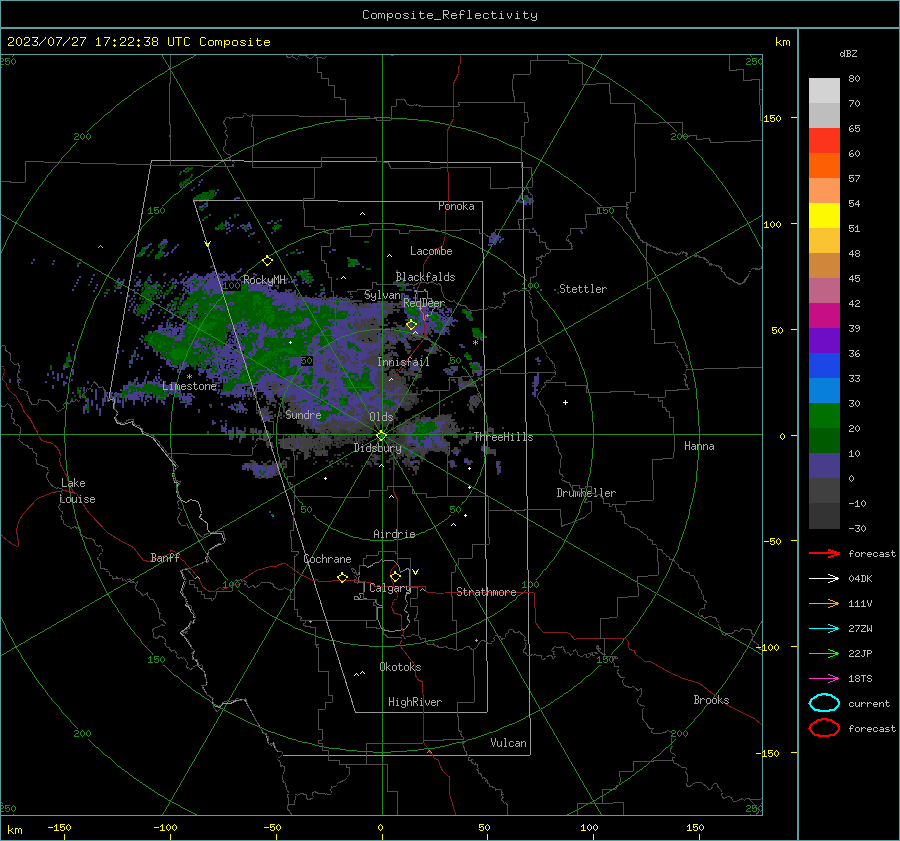Click the Limestone label

[189, 386]
